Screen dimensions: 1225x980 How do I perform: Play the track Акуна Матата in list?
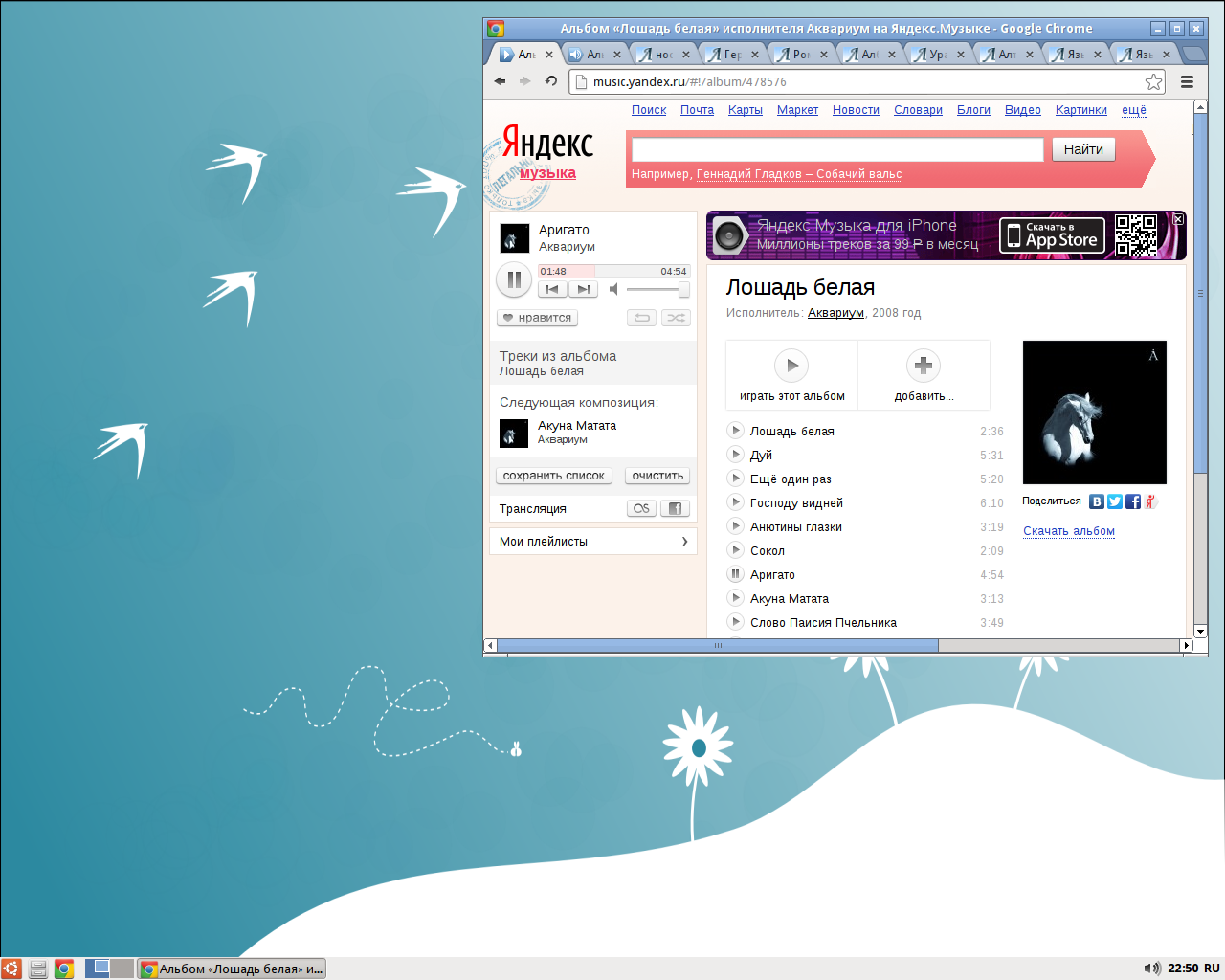click(x=736, y=598)
